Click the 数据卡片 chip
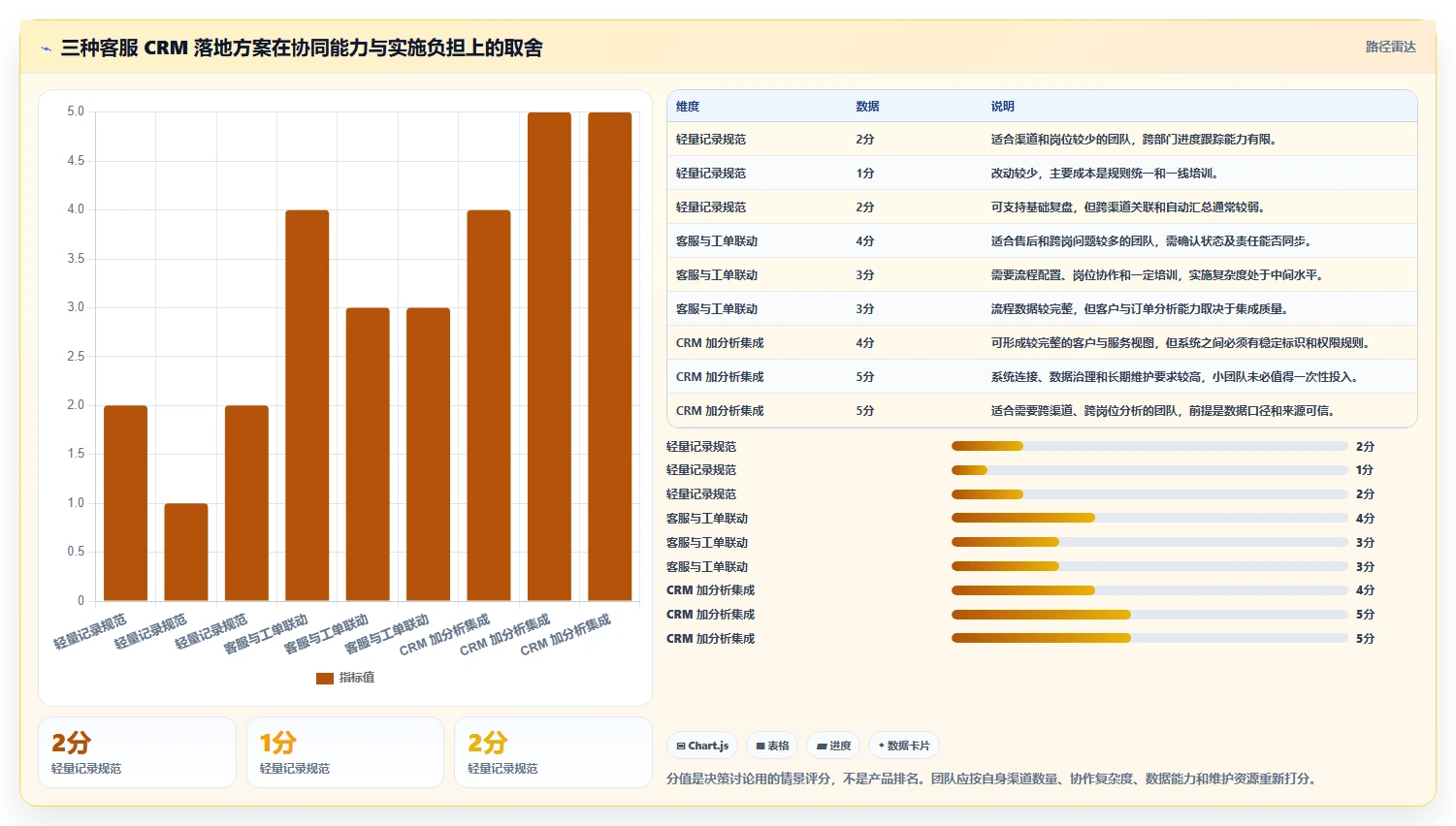Image resolution: width=1456 pixels, height=826 pixels. (904, 746)
